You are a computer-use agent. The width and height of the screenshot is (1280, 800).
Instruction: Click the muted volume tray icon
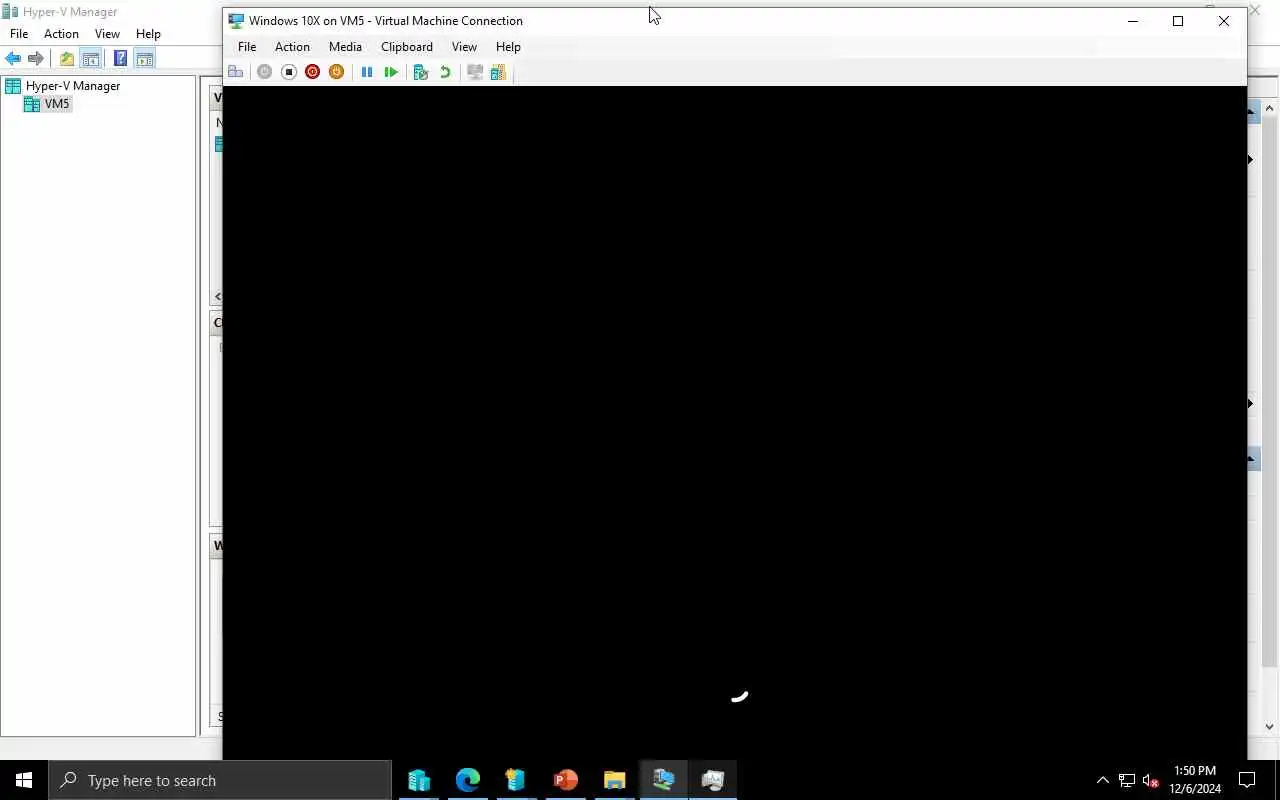point(1150,780)
